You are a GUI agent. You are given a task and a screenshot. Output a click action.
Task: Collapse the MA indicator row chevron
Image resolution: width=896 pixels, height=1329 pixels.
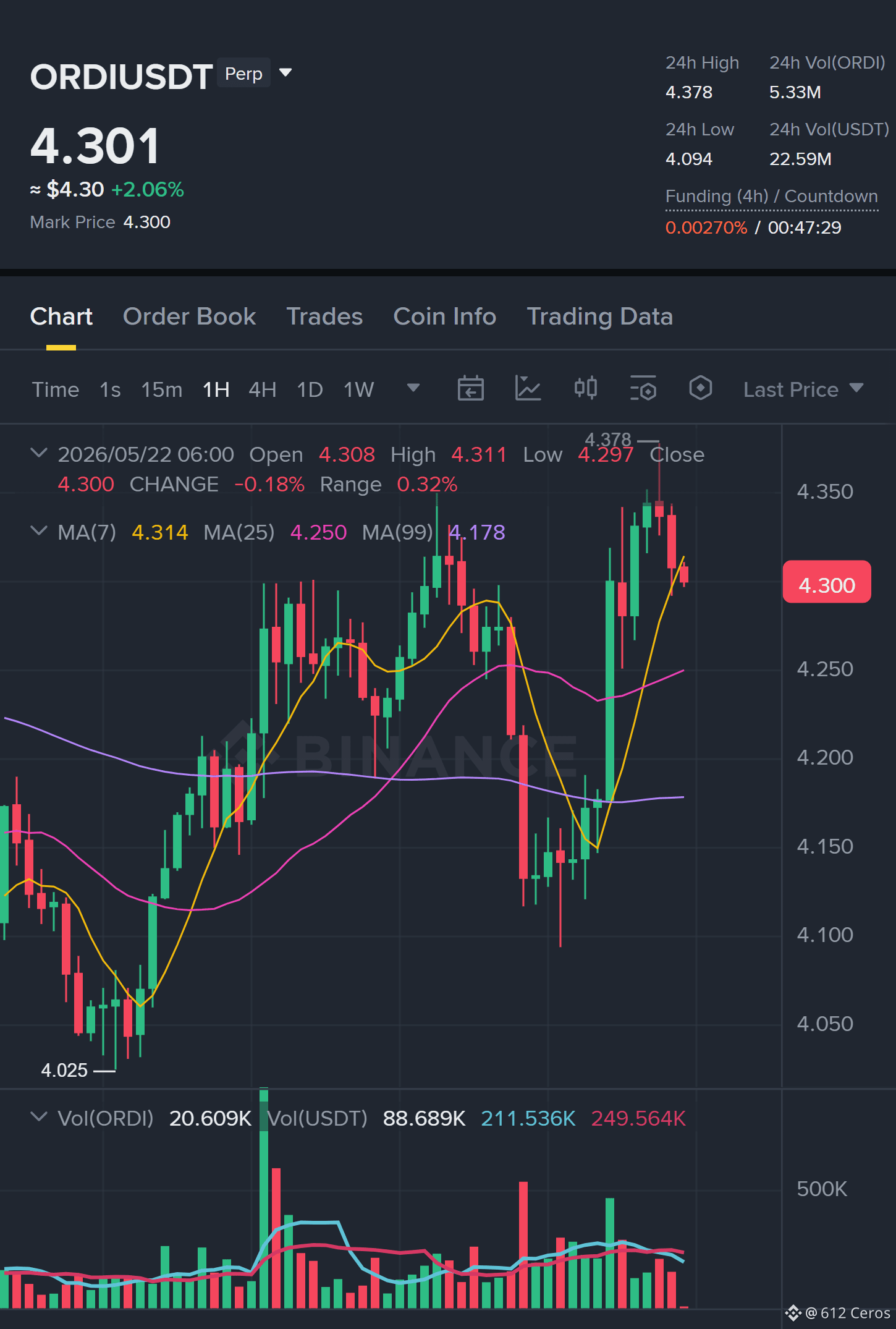39,531
